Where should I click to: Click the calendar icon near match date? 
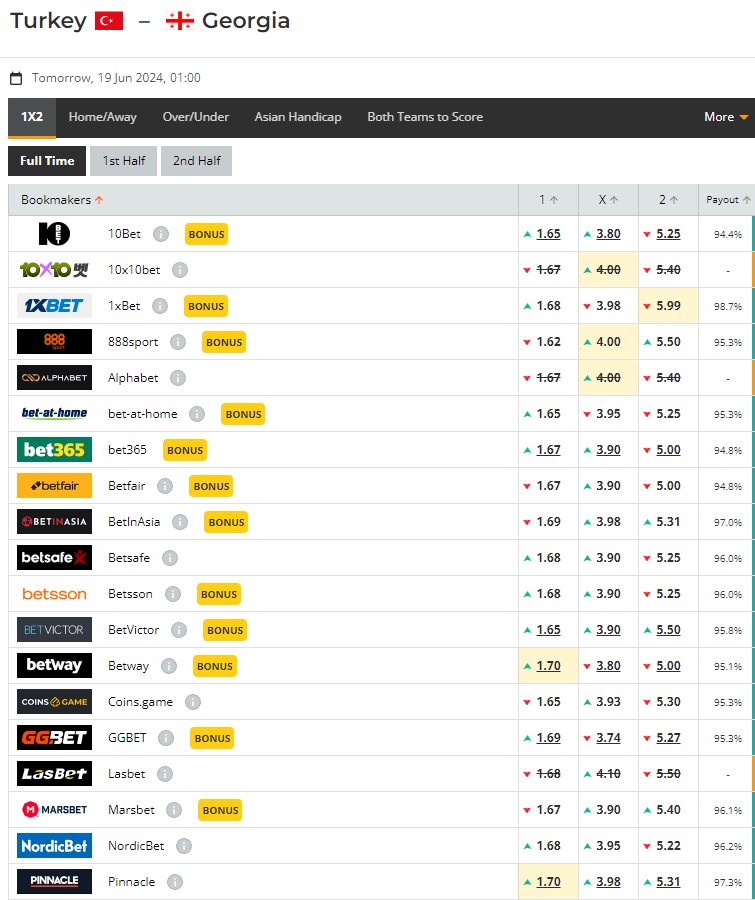click(17, 78)
